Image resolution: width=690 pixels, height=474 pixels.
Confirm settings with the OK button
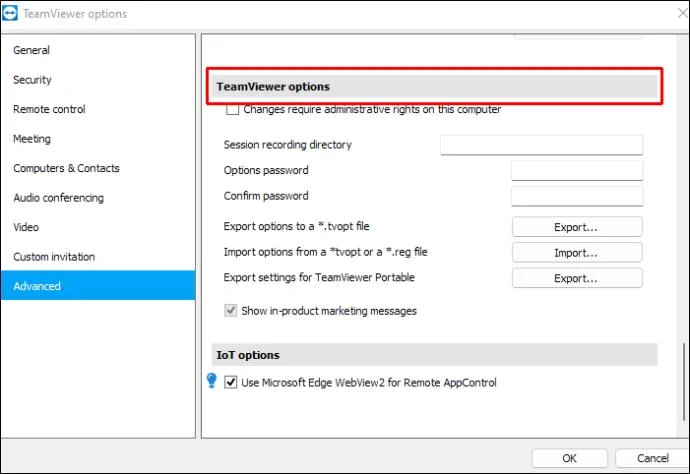(569, 458)
